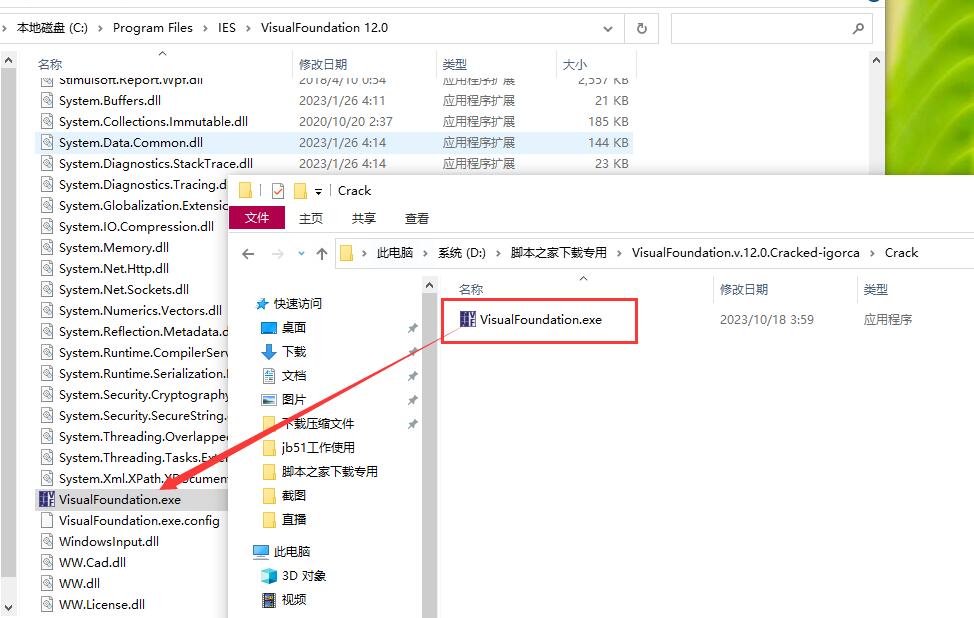Click the up arrow of Crack navigation pane scrollbar

tap(429, 285)
